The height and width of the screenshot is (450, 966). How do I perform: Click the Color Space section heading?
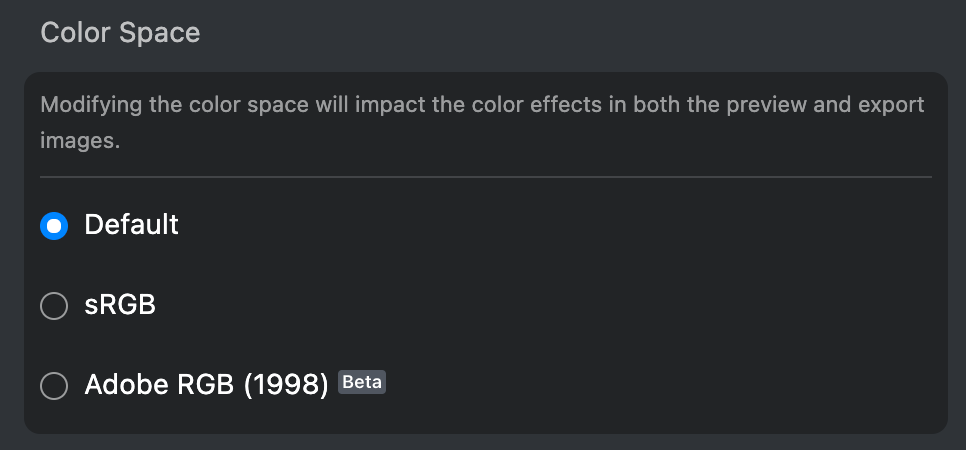(120, 33)
